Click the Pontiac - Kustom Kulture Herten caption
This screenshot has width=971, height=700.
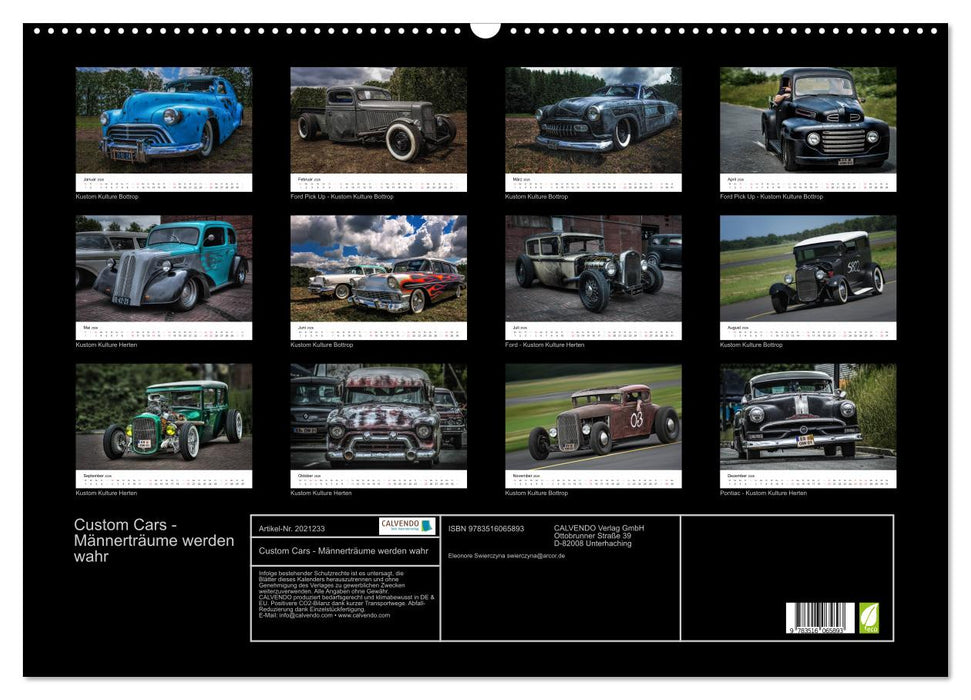[x=762, y=491]
